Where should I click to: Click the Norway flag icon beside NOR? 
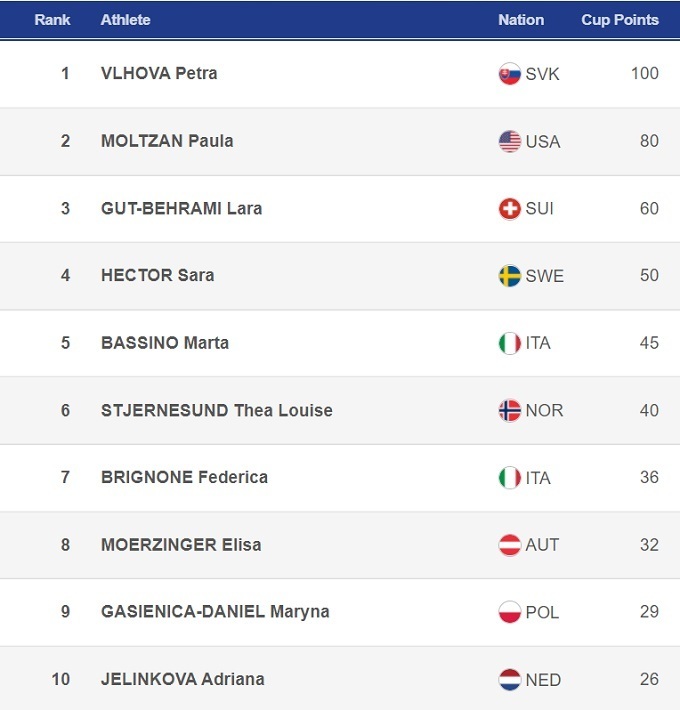click(510, 411)
